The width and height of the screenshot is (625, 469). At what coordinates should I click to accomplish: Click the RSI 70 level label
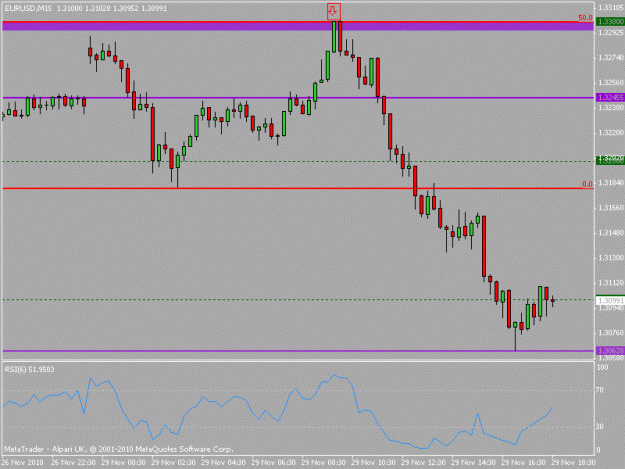[x=599, y=390]
